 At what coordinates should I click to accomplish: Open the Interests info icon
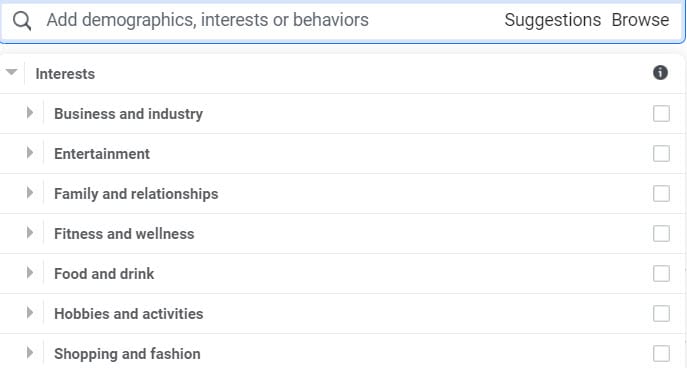(x=660, y=73)
